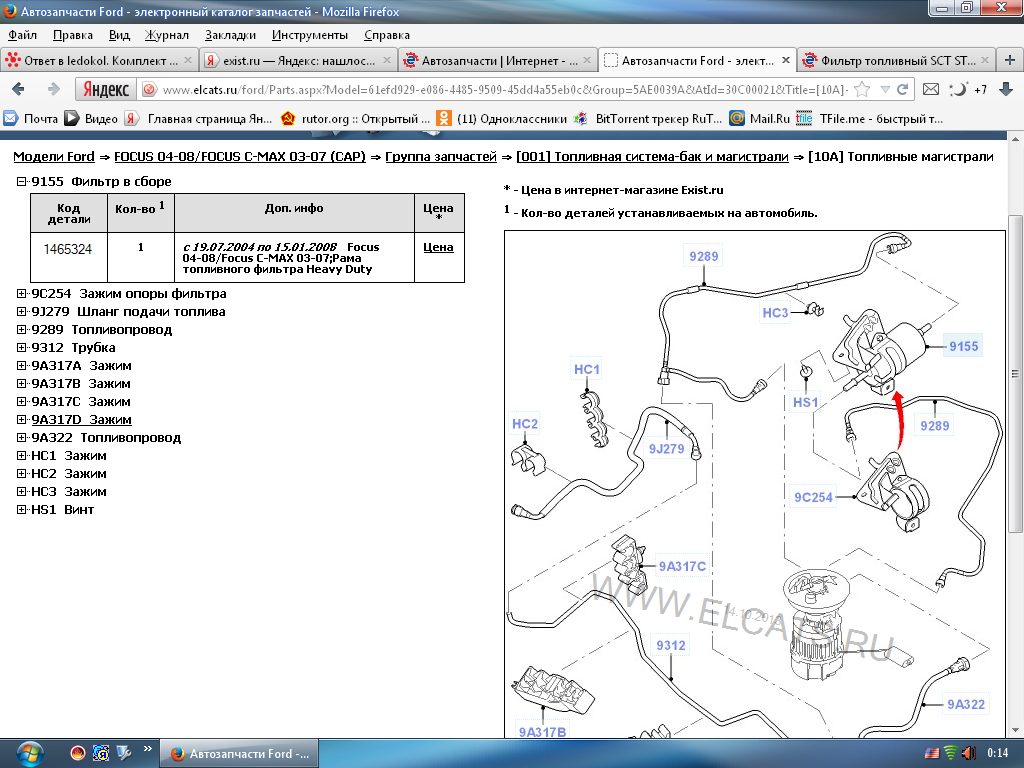Open the URL history dropdown arrow
This screenshot has height=768, width=1024.
[885, 89]
